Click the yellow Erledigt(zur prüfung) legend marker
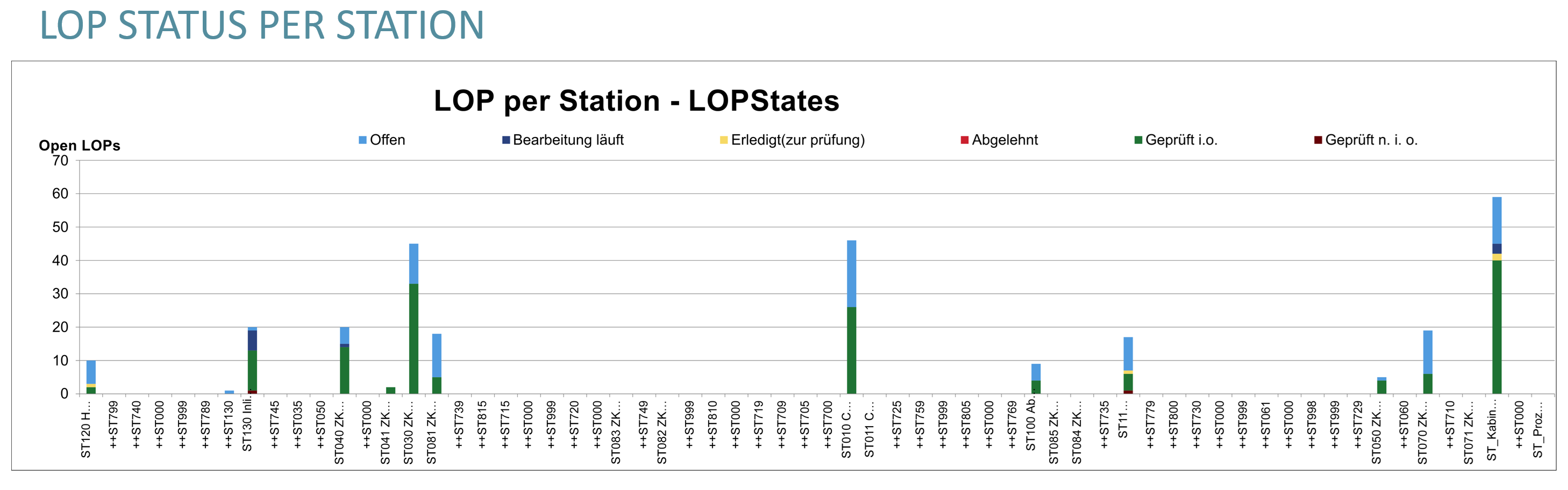Screen dimensions: 1568x490 coord(725,140)
